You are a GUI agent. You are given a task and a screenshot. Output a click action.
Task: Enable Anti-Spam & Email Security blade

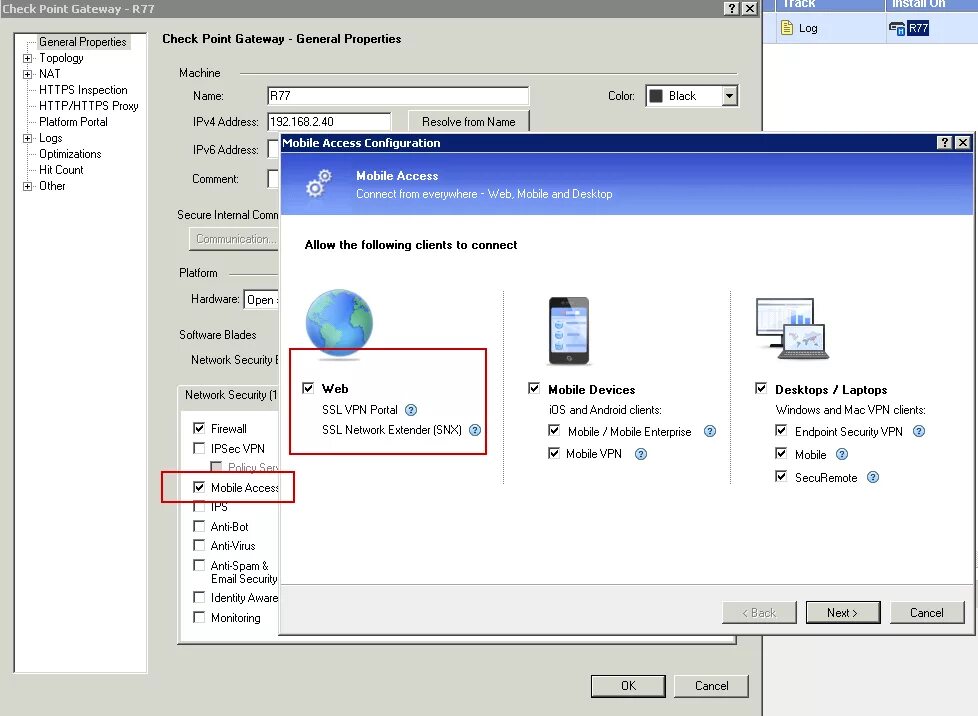(x=199, y=565)
